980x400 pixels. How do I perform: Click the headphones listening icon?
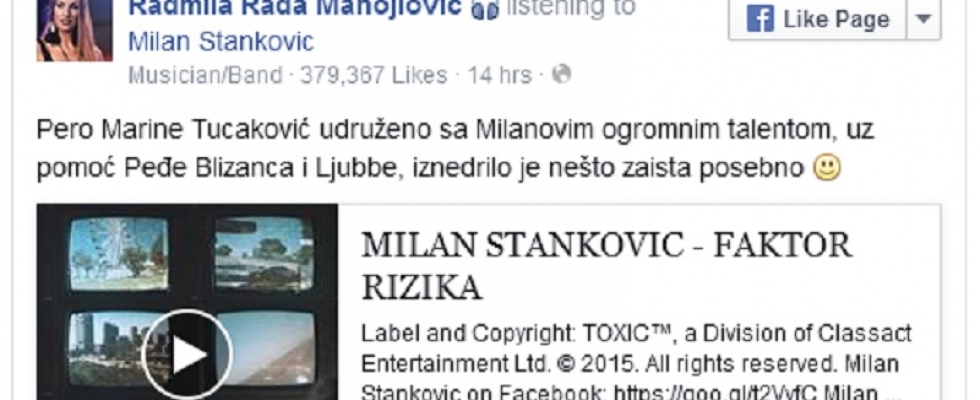click(485, 9)
